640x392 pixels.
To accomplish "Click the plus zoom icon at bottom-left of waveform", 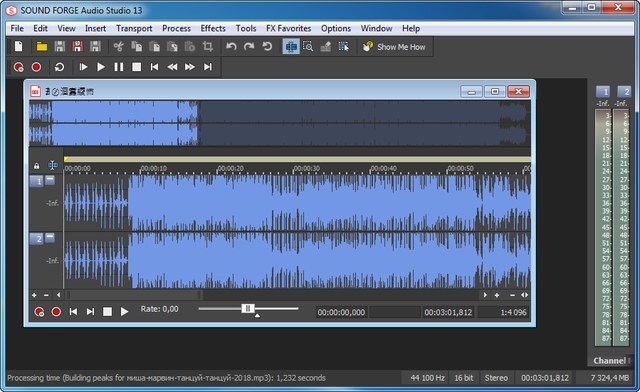I will (34, 295).
